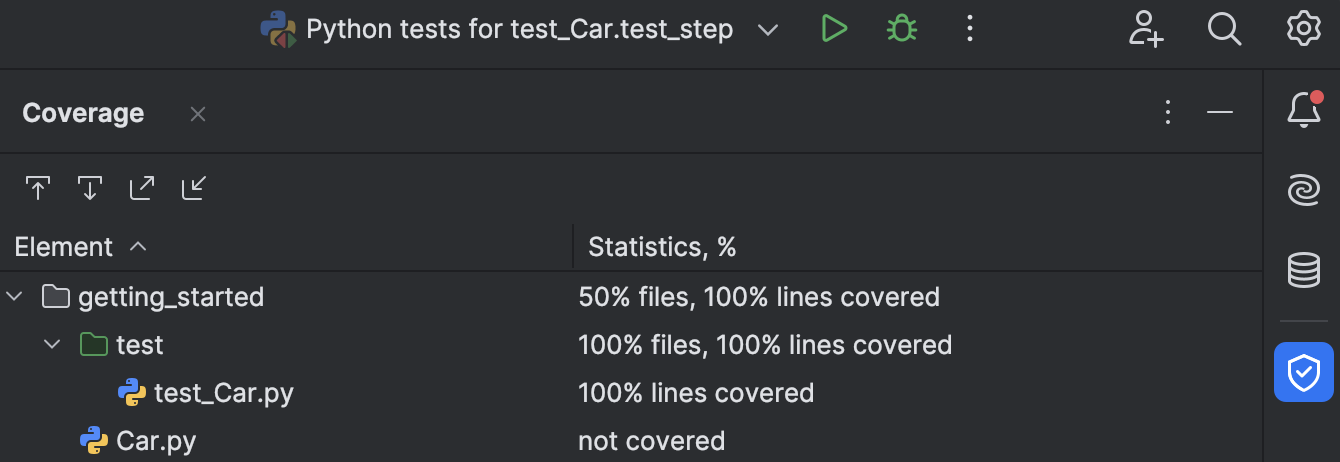Open Coverage panel options menu
The height and width of the screenshot is (462, 1340).
(x=1168, y=112)
